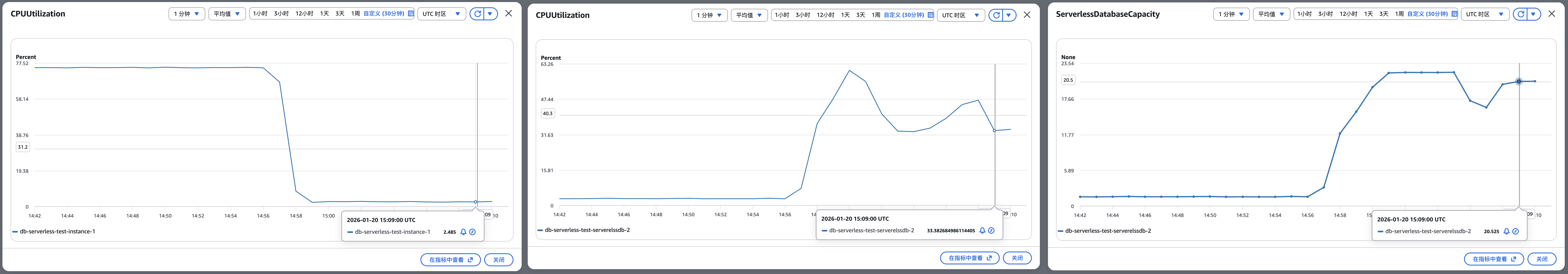Click 15:09 data point on ServerlessDatabaseCapacity chart
Viewport: 1568px width, 274px height.
1519,82
